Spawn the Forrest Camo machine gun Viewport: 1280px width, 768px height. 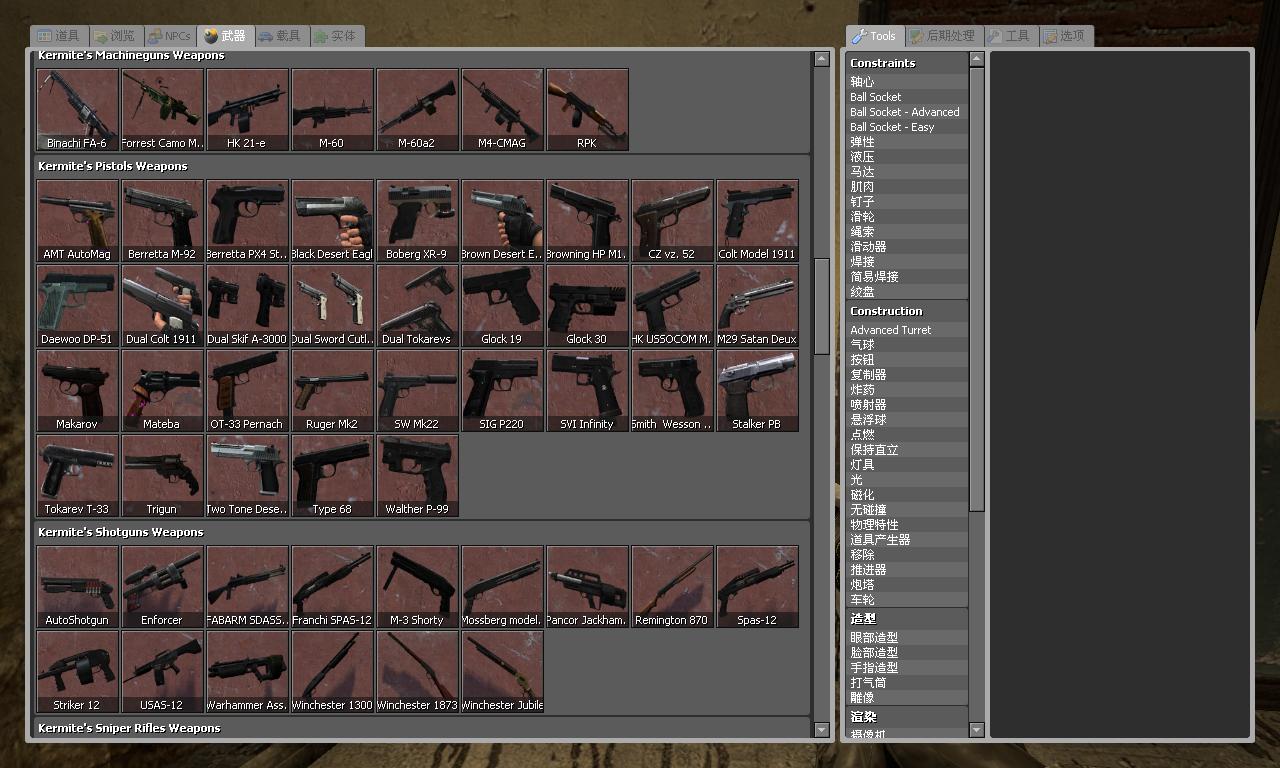(x=162, y=110)
